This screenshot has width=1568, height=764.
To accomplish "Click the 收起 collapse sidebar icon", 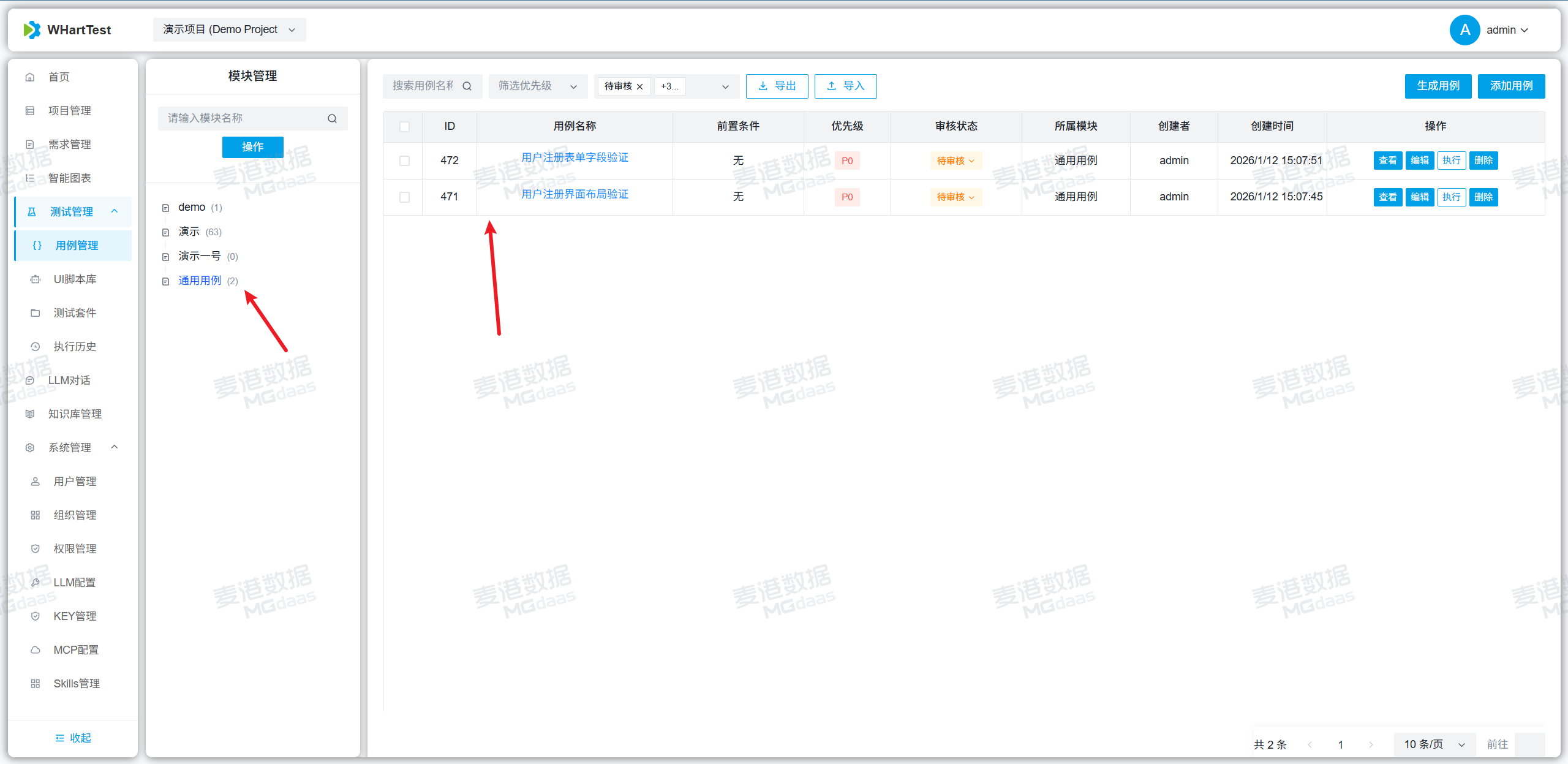I will [x=59, y=738].
